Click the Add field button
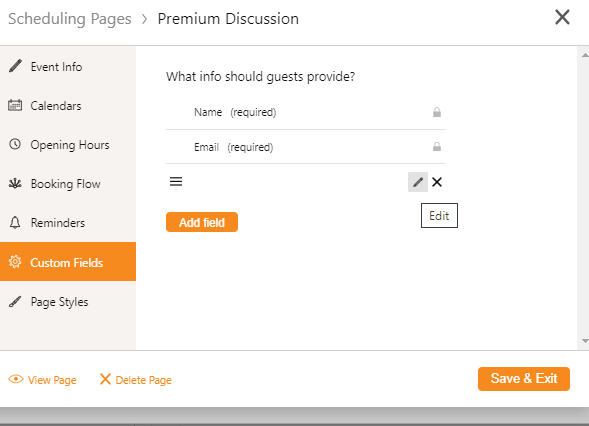589x426 pixels. pyautogui.click(x=202, y=222)
